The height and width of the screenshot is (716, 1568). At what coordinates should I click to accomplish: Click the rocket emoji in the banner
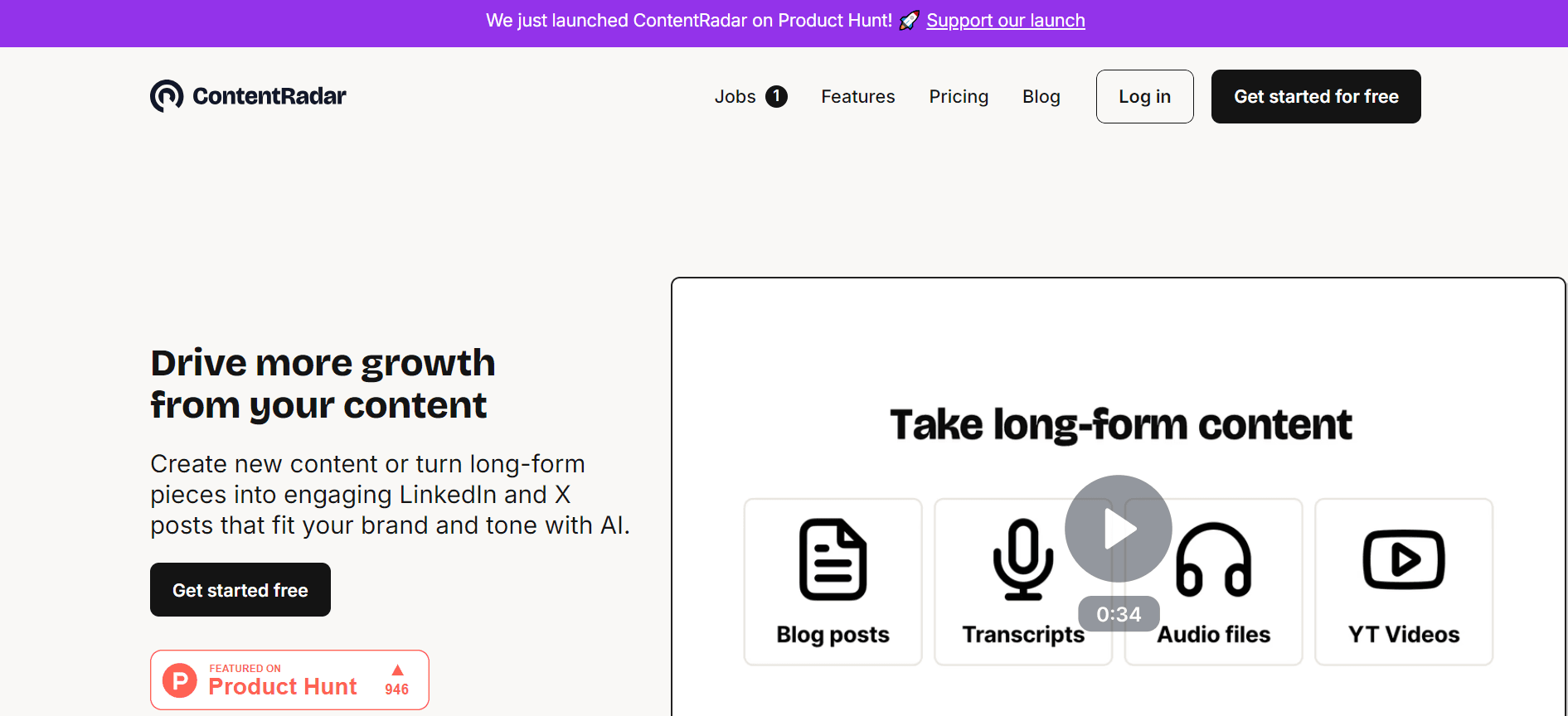[x=909, y=20]
